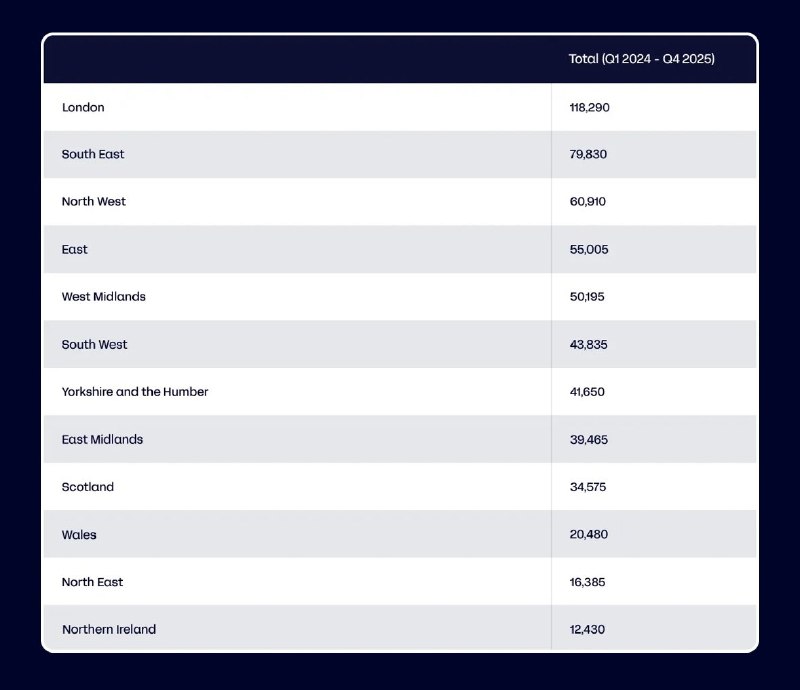Select the East region row label

74,250
